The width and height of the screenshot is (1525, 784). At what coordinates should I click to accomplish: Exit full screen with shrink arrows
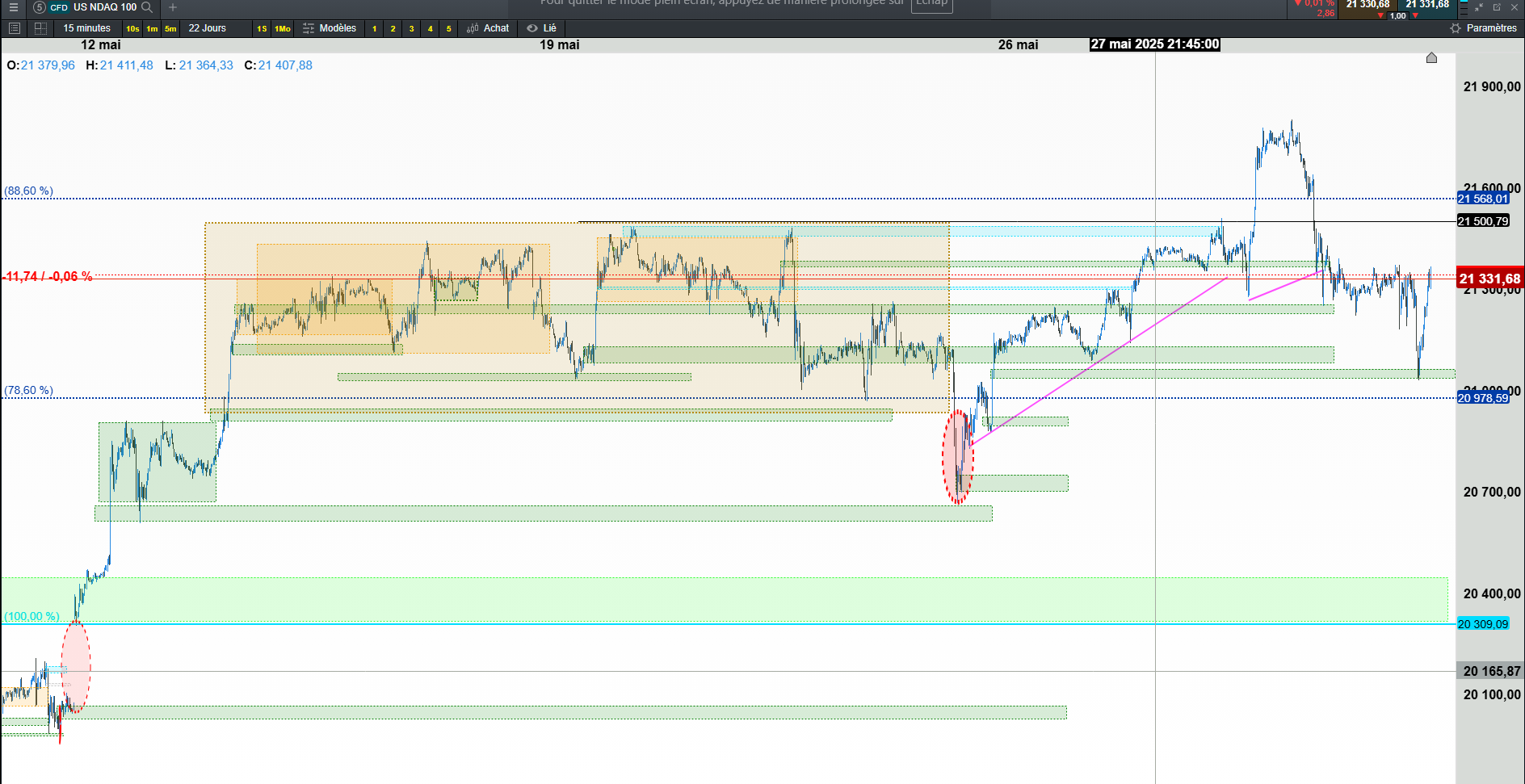(1479, 7)
